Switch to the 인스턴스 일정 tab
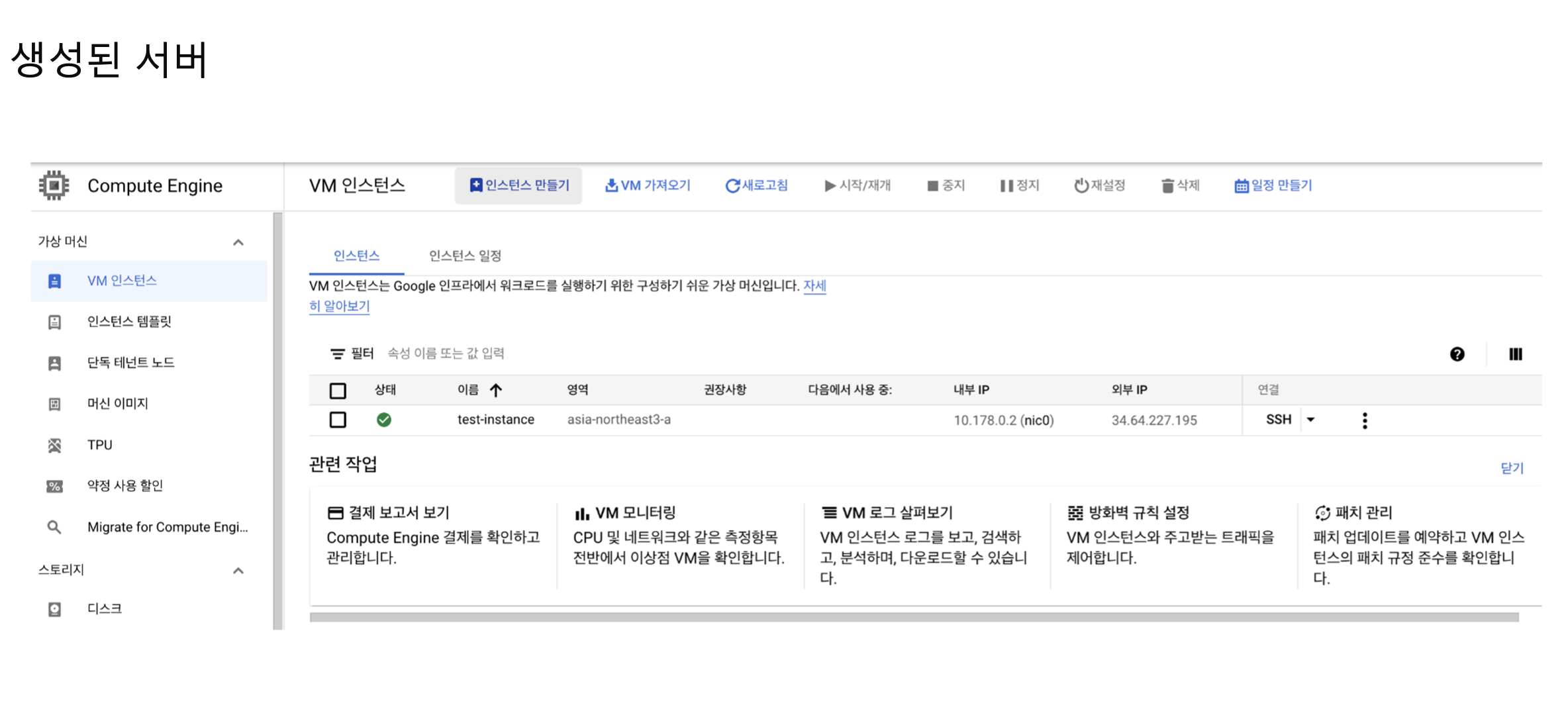 [465, 256]
